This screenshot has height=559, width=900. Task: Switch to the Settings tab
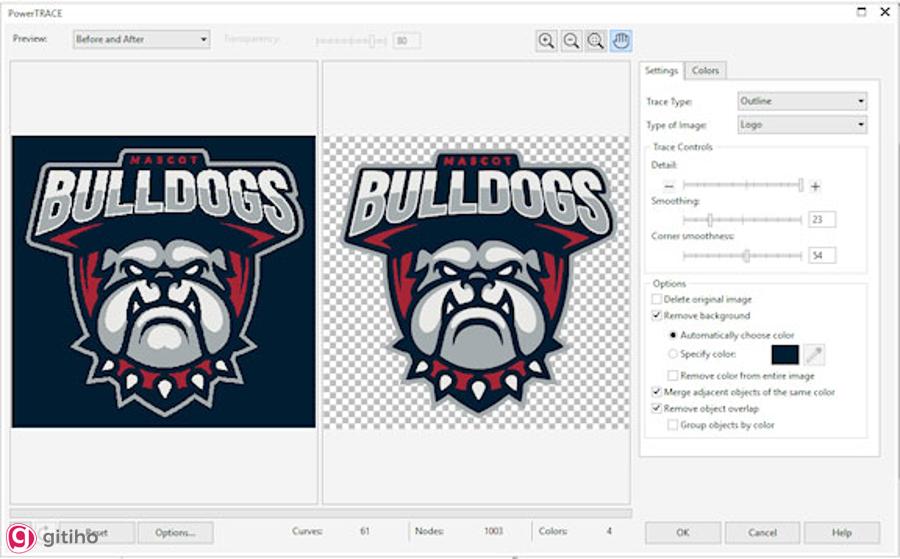(x=661, y=71)
